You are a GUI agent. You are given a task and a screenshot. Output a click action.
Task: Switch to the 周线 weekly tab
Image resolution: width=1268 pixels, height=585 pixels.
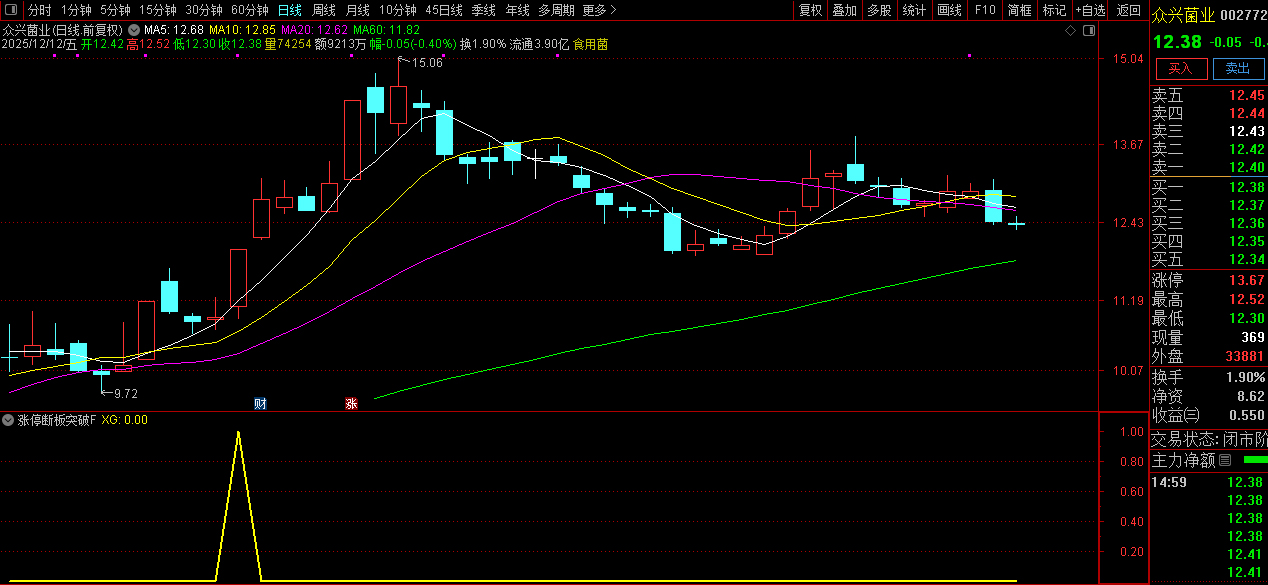324,10
